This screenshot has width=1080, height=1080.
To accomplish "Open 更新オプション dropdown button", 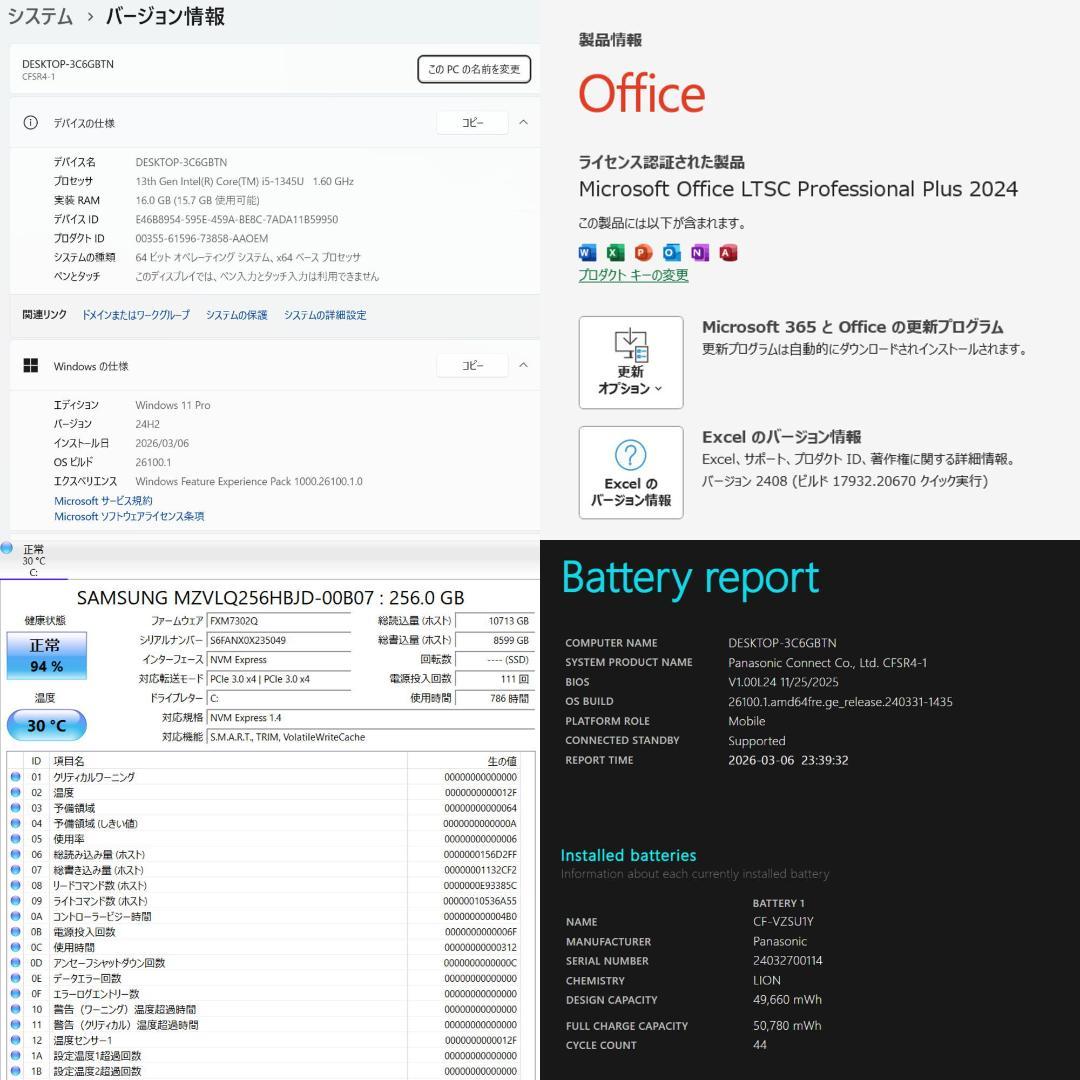I will click(x=631, y=362).
